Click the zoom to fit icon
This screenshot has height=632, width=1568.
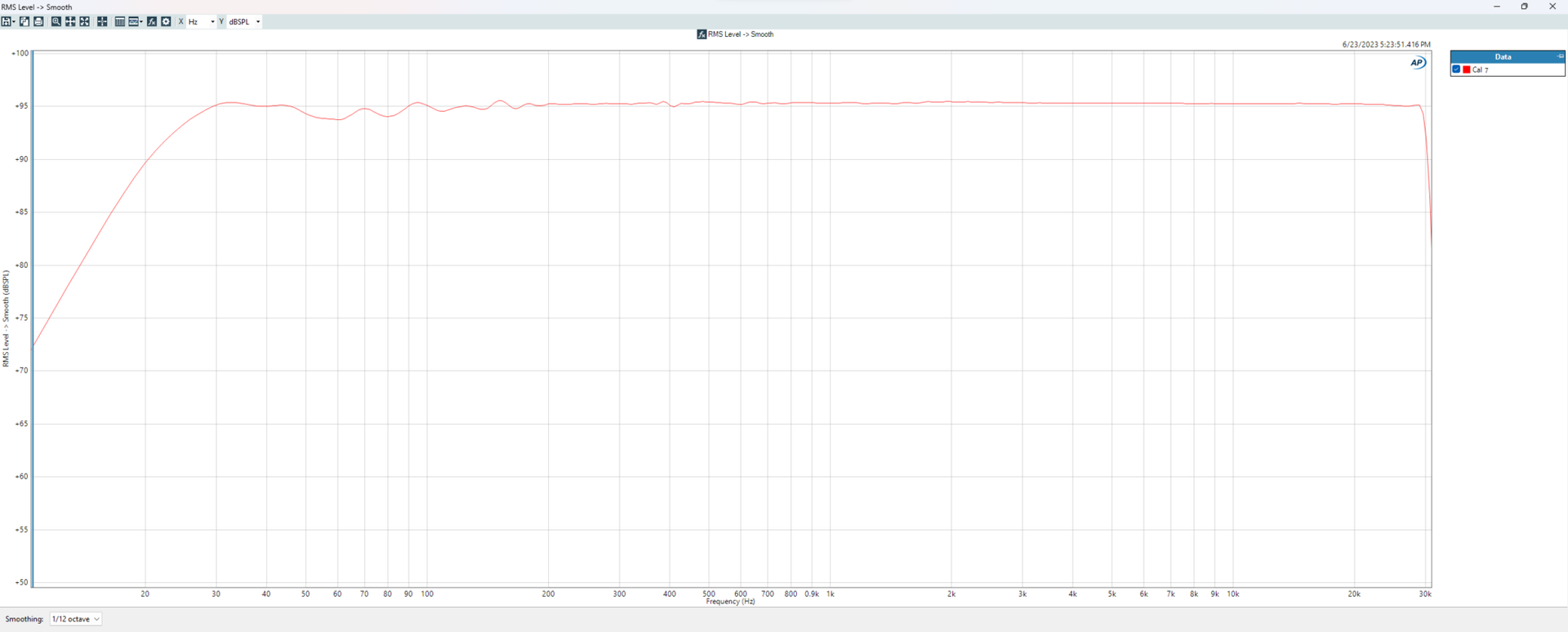[84, 21]
